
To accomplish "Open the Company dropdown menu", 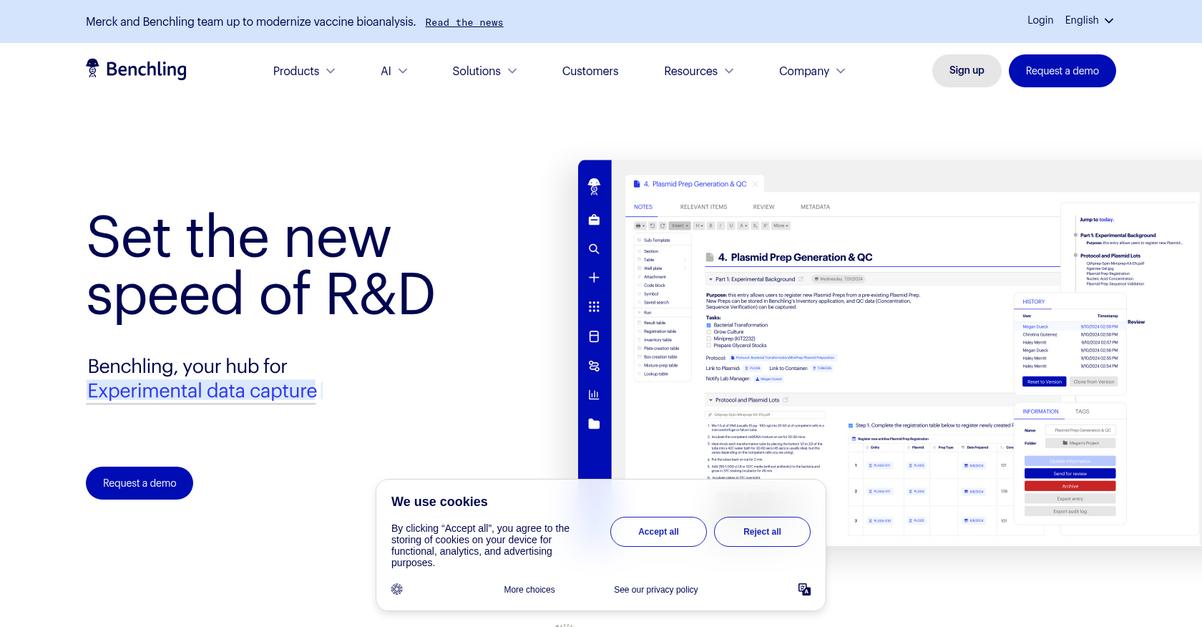I will pos(812,71).
